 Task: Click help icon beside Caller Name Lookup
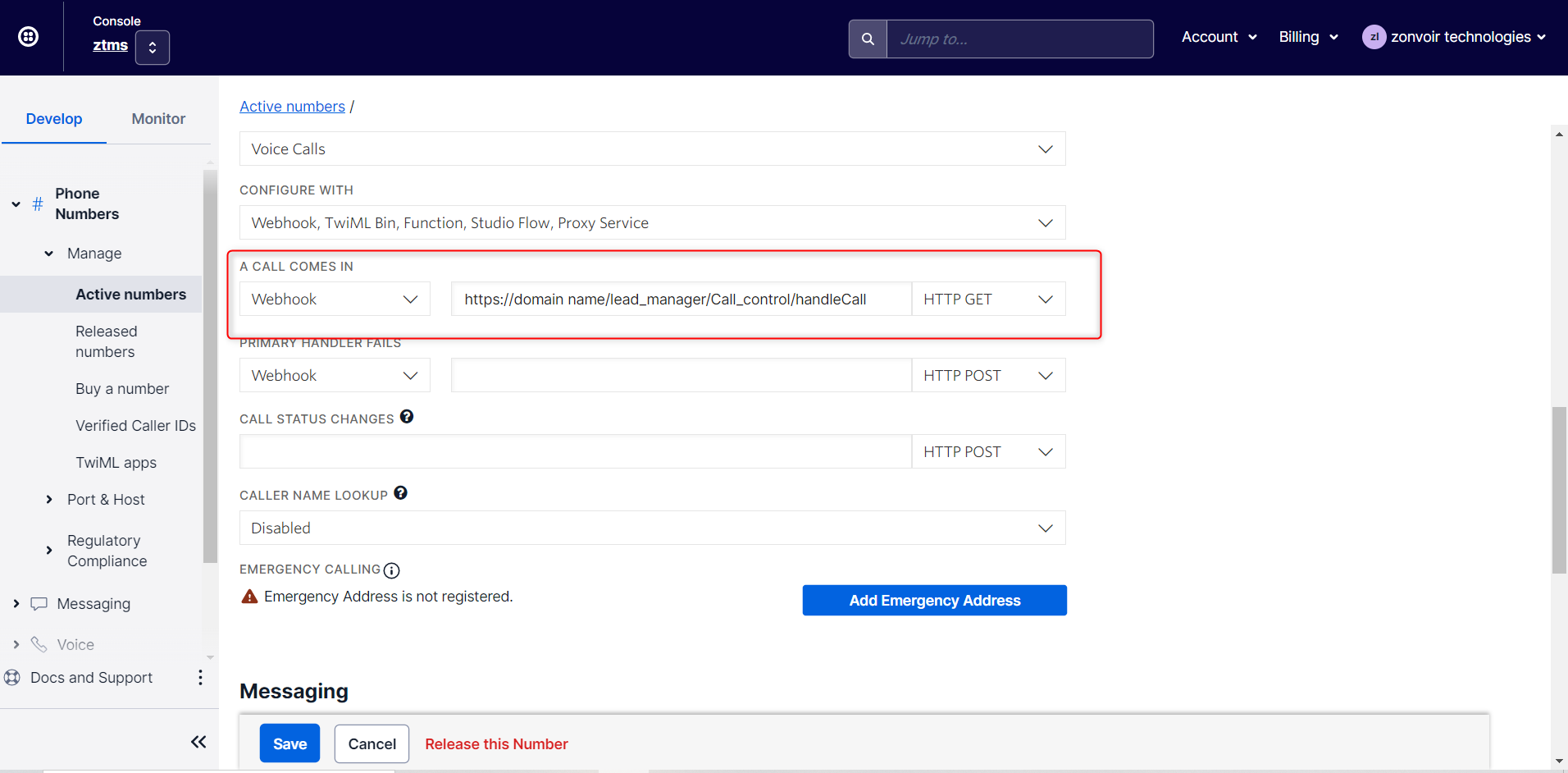coord(400,493)
